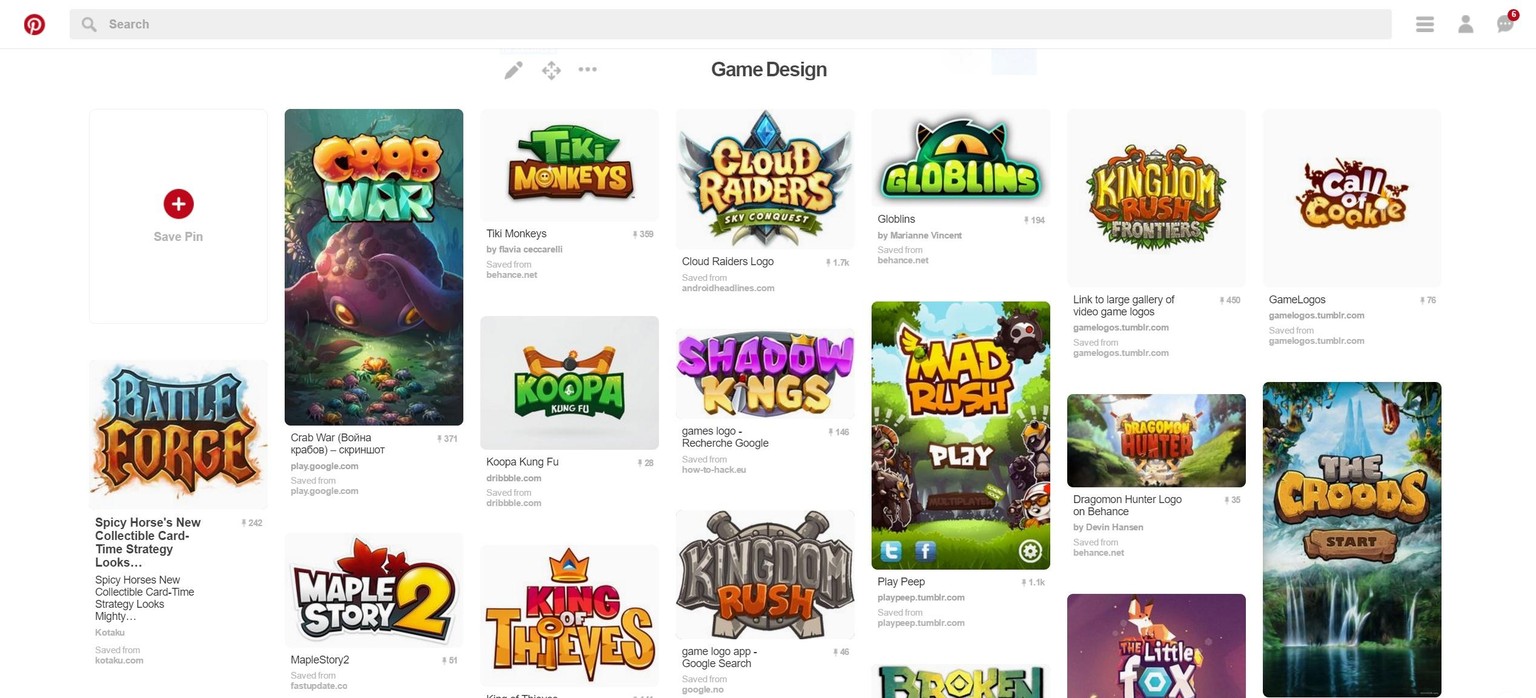The width and height of the screenshot is (1536, 698).
Task: Open notifications chat bubble icon
Action: (1505, 24)
